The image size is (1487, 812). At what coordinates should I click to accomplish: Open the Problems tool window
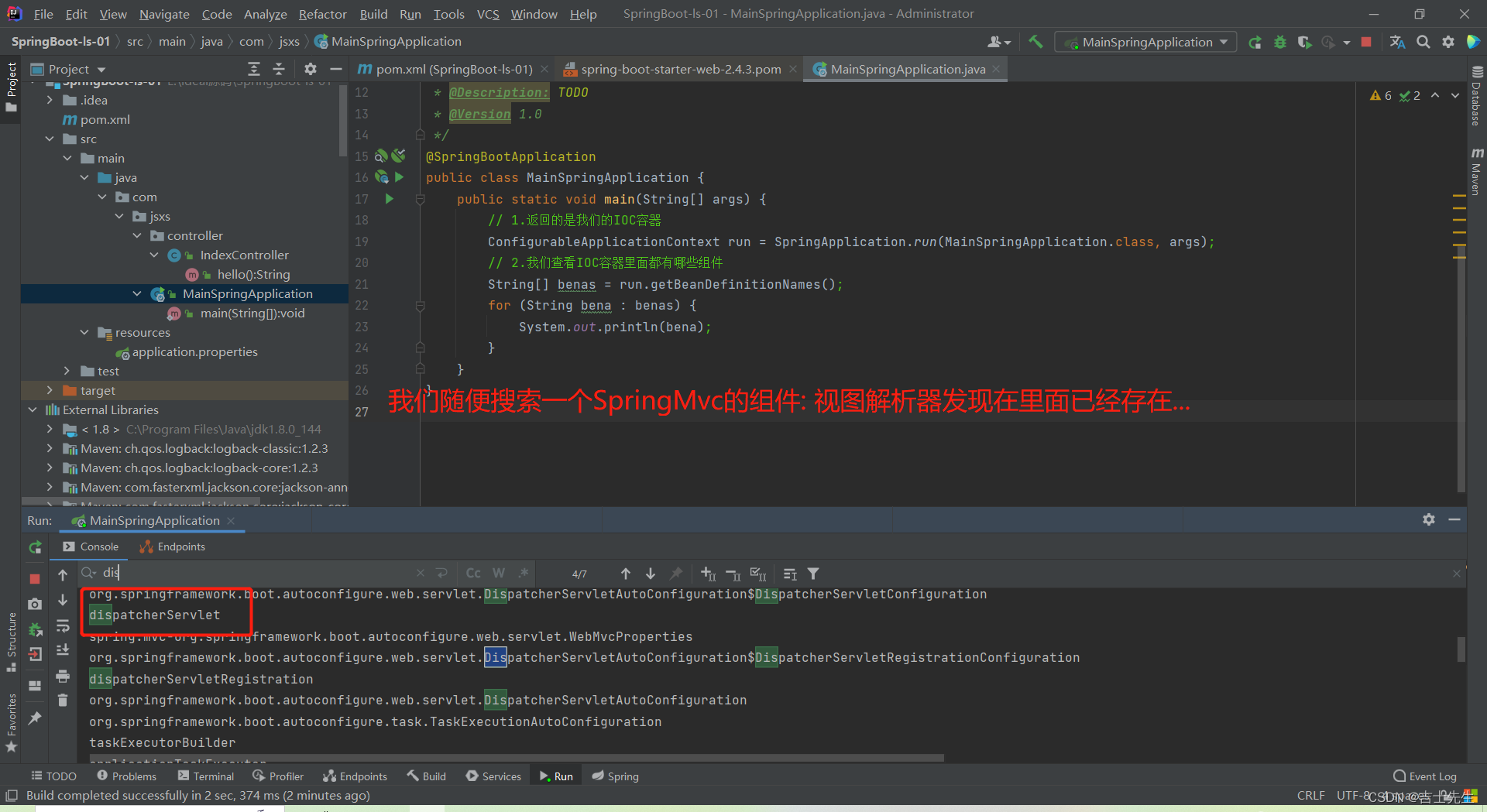pos(126,776)
